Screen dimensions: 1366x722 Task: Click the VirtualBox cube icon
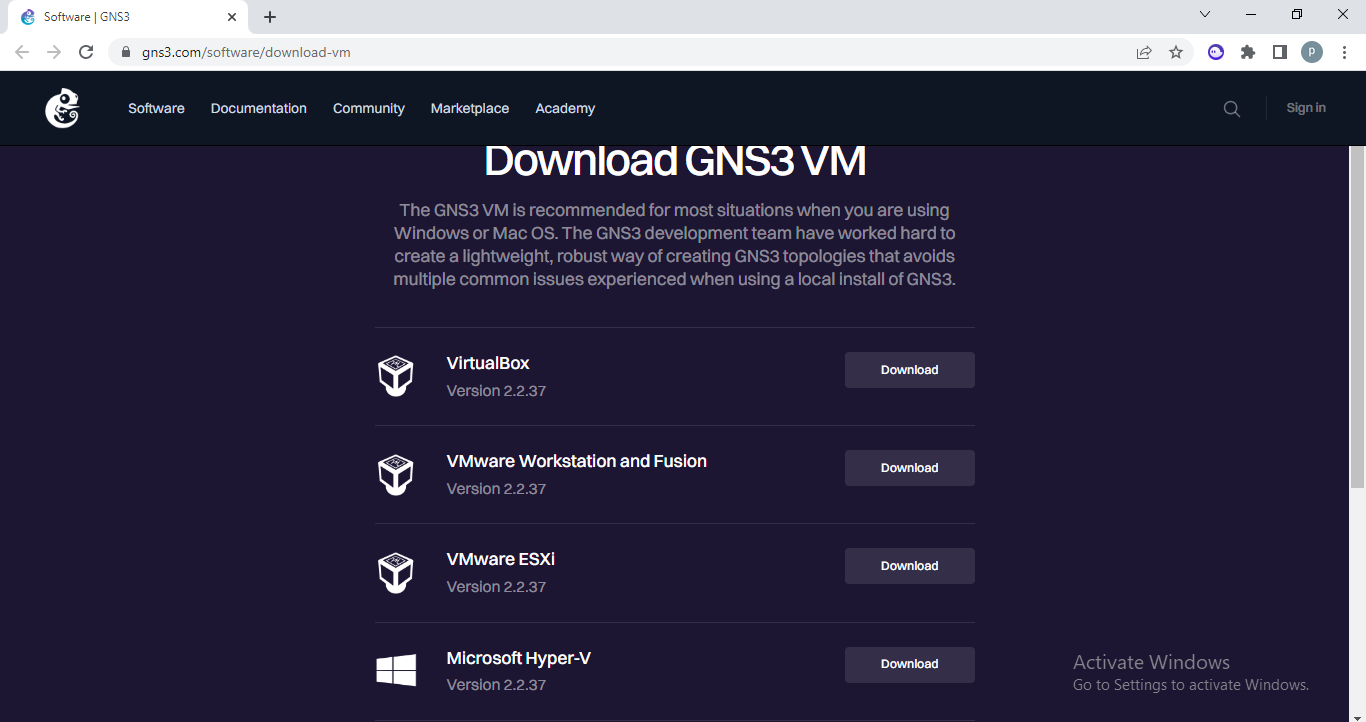pos(396,375)
